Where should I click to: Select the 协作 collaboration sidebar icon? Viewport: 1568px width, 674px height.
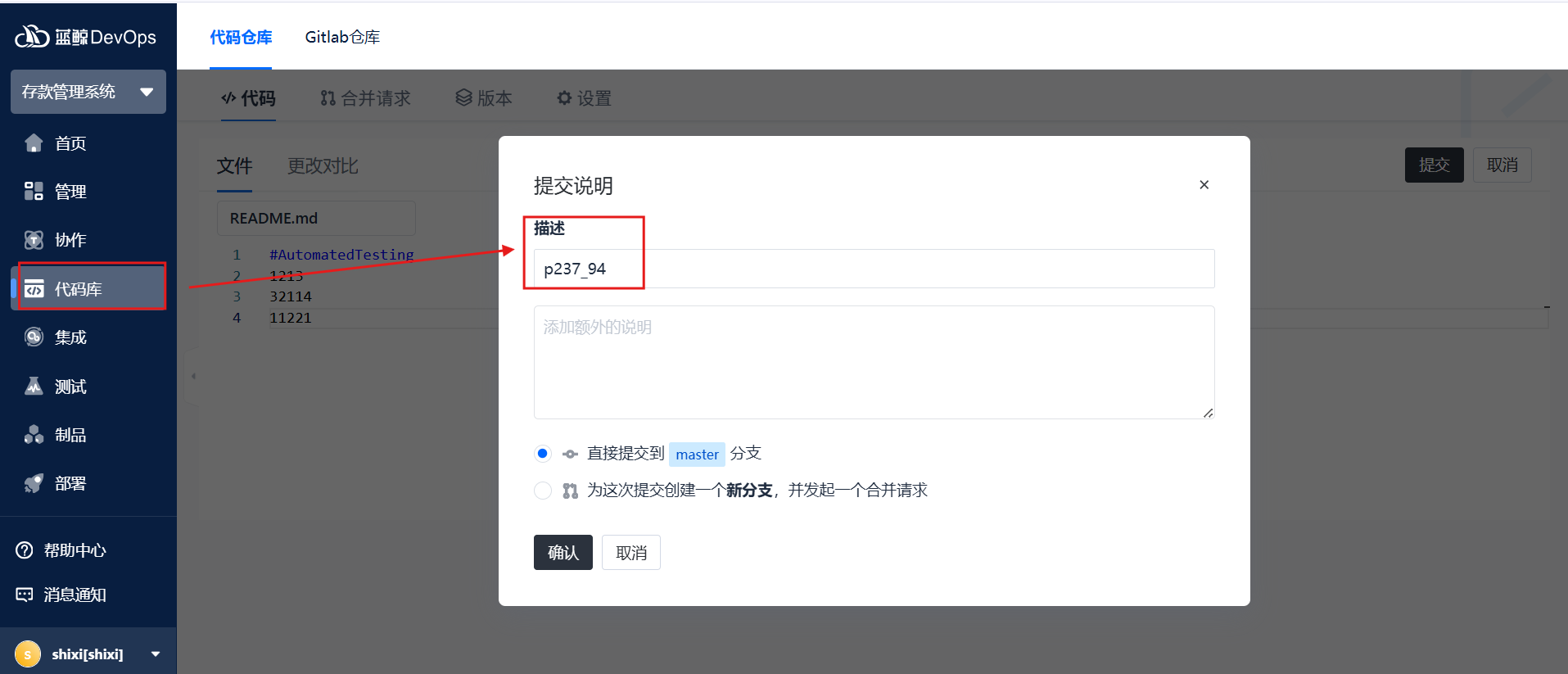click(x=34, y=240)
